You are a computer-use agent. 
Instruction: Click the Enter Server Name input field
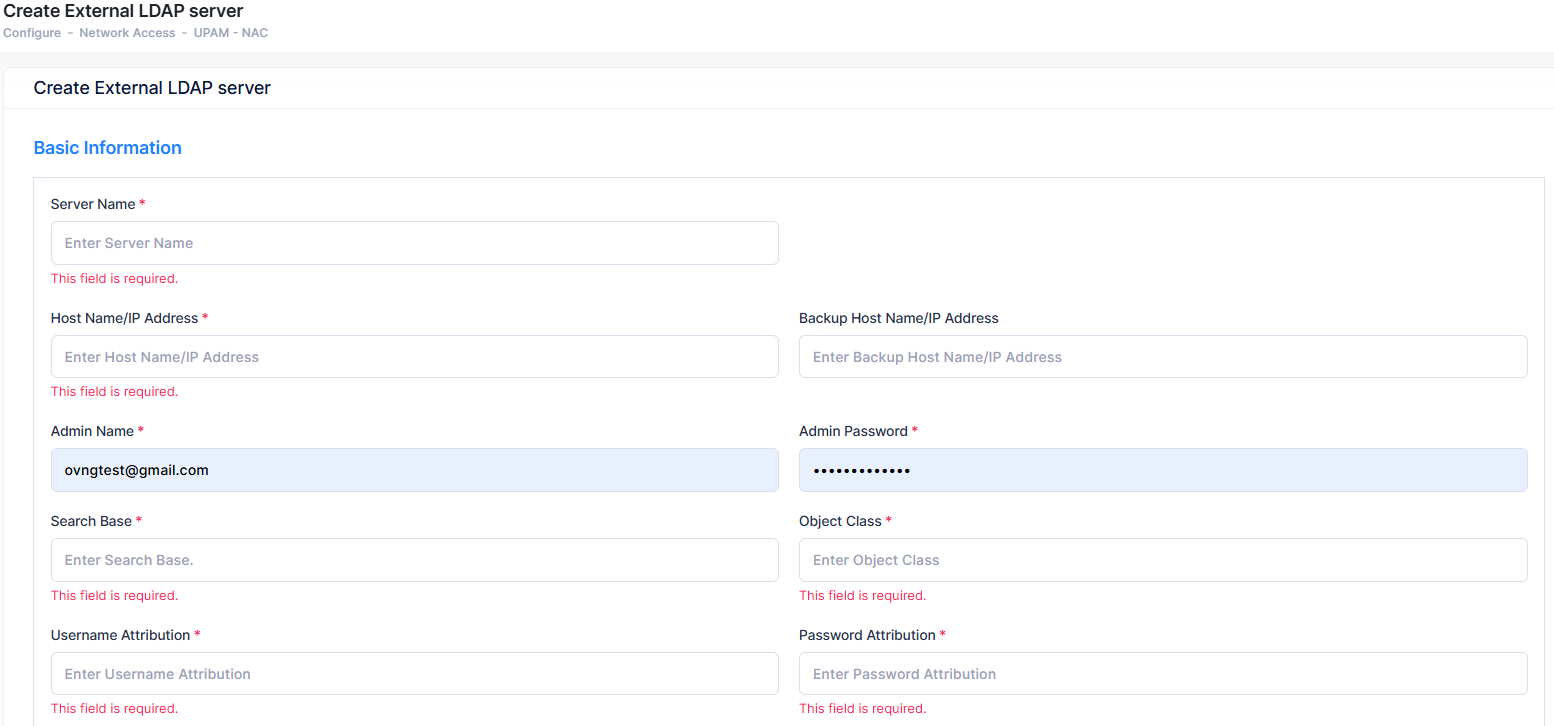(414, 243)
